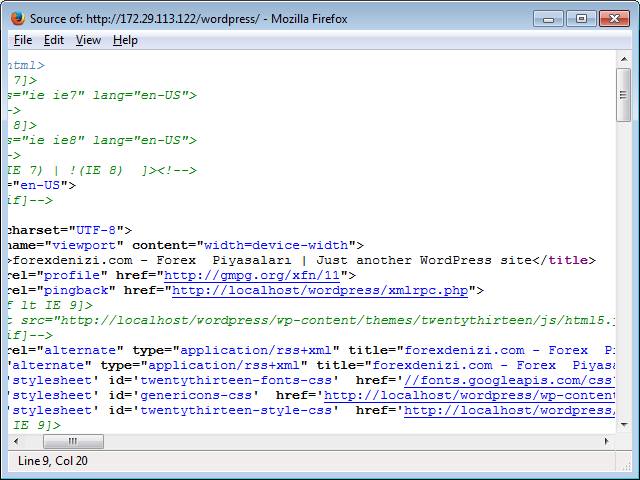Click the horizontal scrollbar left arrow
The image size is (640, 480).
pyautogui.click(x=16, y=441)
